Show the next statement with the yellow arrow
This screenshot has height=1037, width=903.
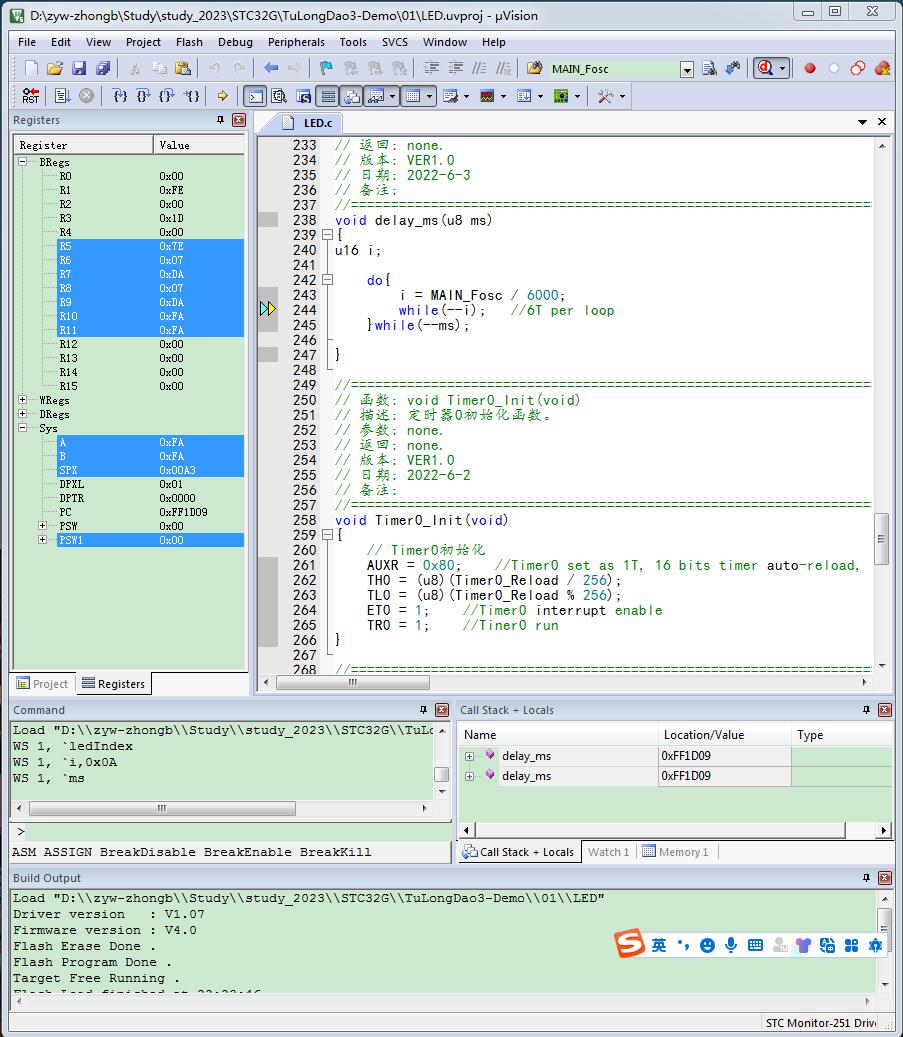click(x=222, y=96)
